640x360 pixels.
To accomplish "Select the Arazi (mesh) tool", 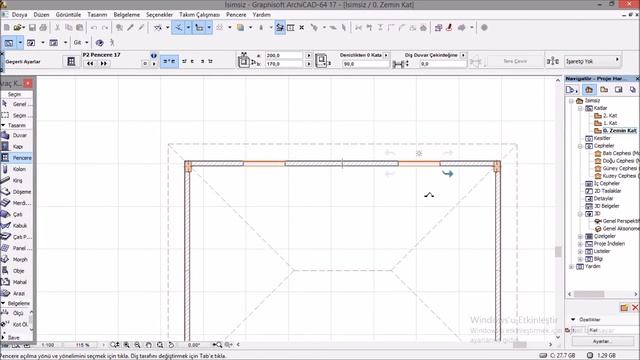I will point(16,293).
